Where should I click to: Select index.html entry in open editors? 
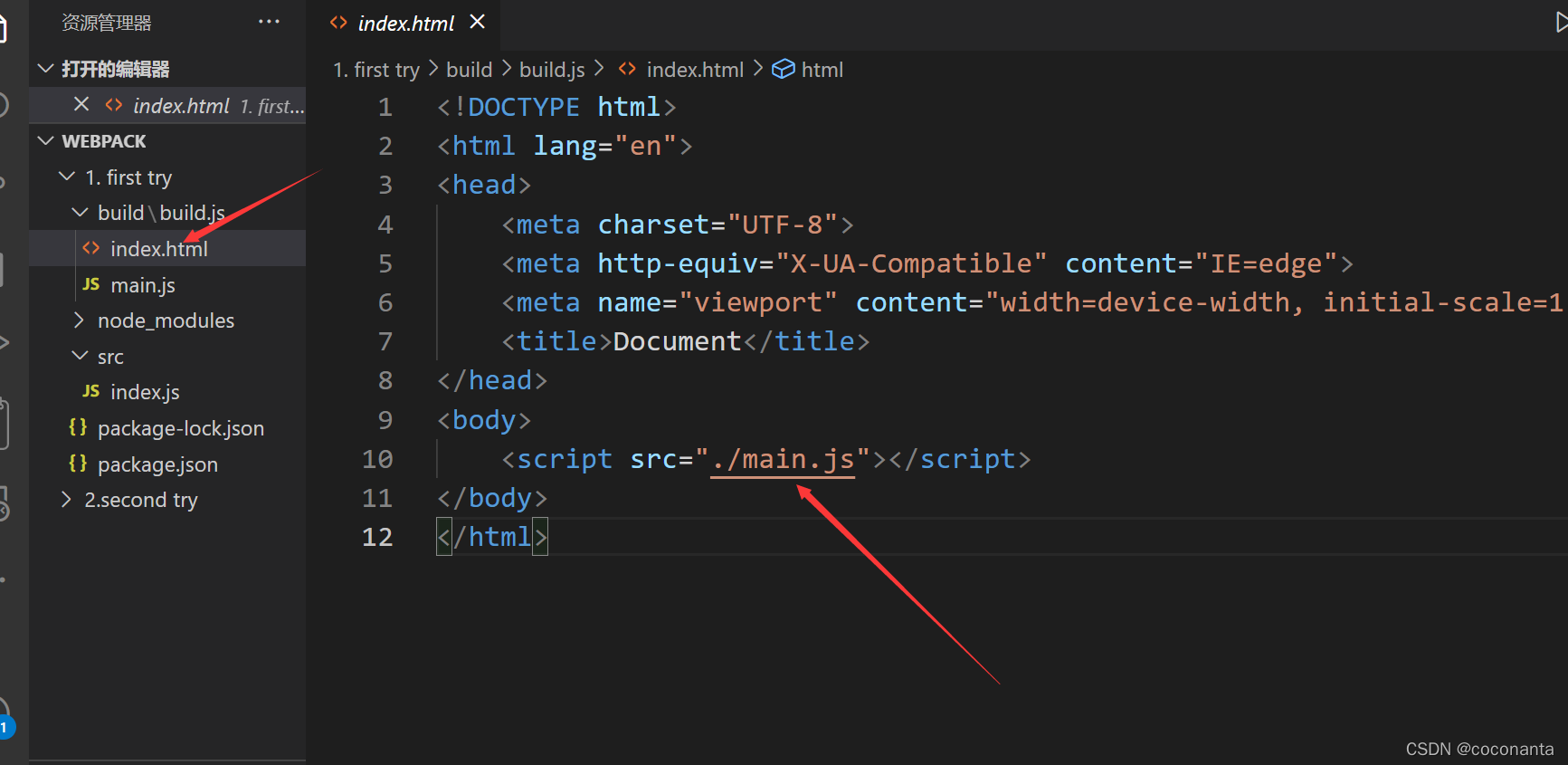168,106
